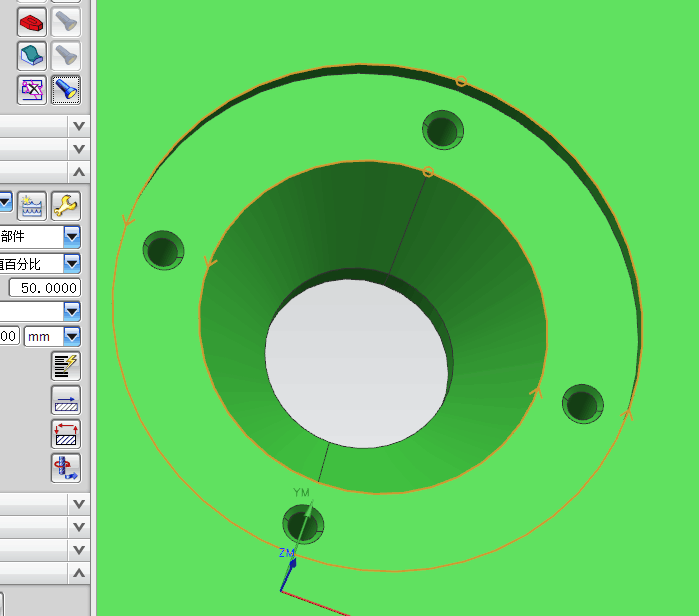The height and width of the screenshot is (616, 699).
Task: Expand the third collapsed section below feeds and speeds
Action: (x=79, y=550)
